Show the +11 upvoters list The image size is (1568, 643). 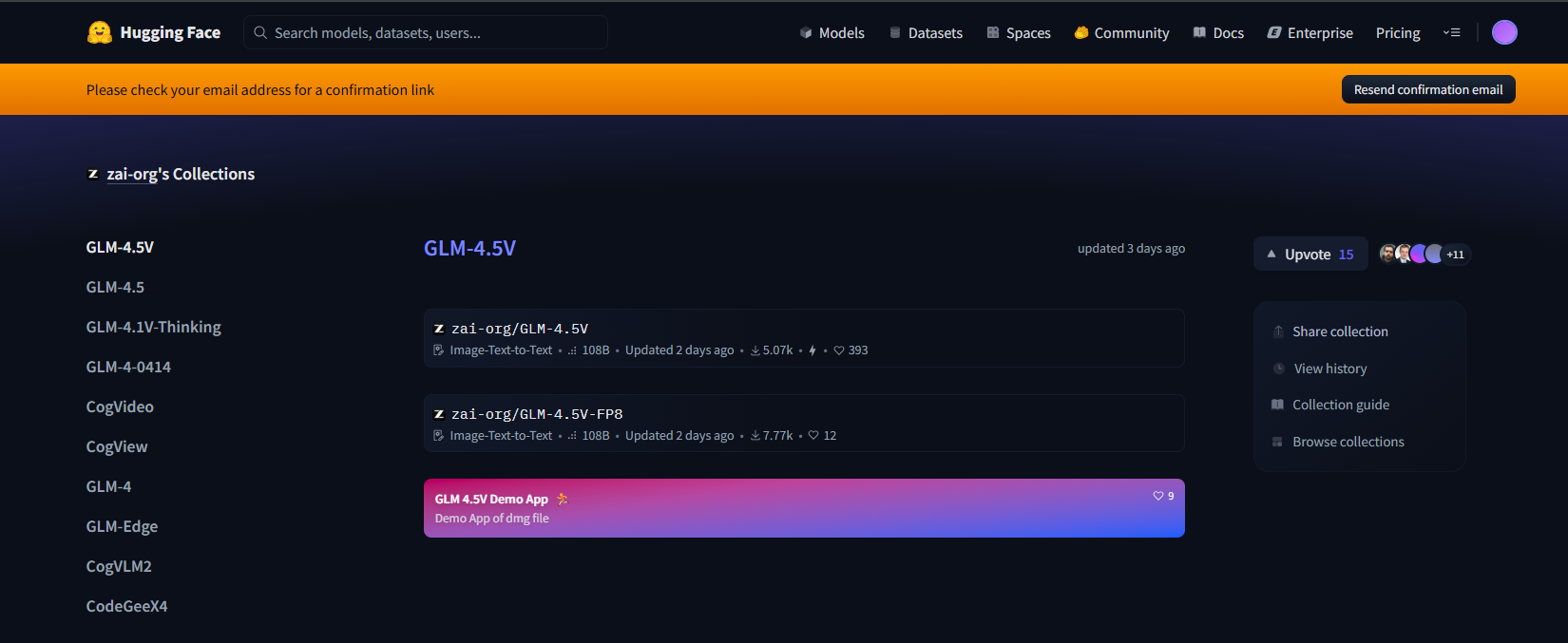click(x=1455, y=254)
